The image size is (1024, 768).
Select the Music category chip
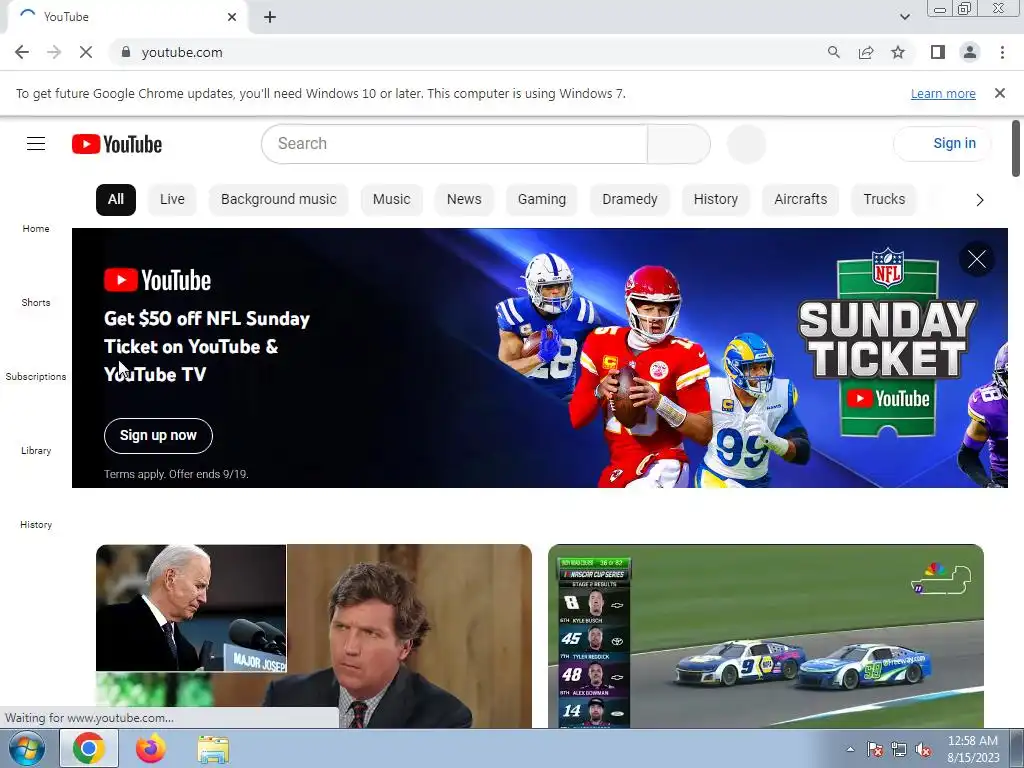[392, 200]
